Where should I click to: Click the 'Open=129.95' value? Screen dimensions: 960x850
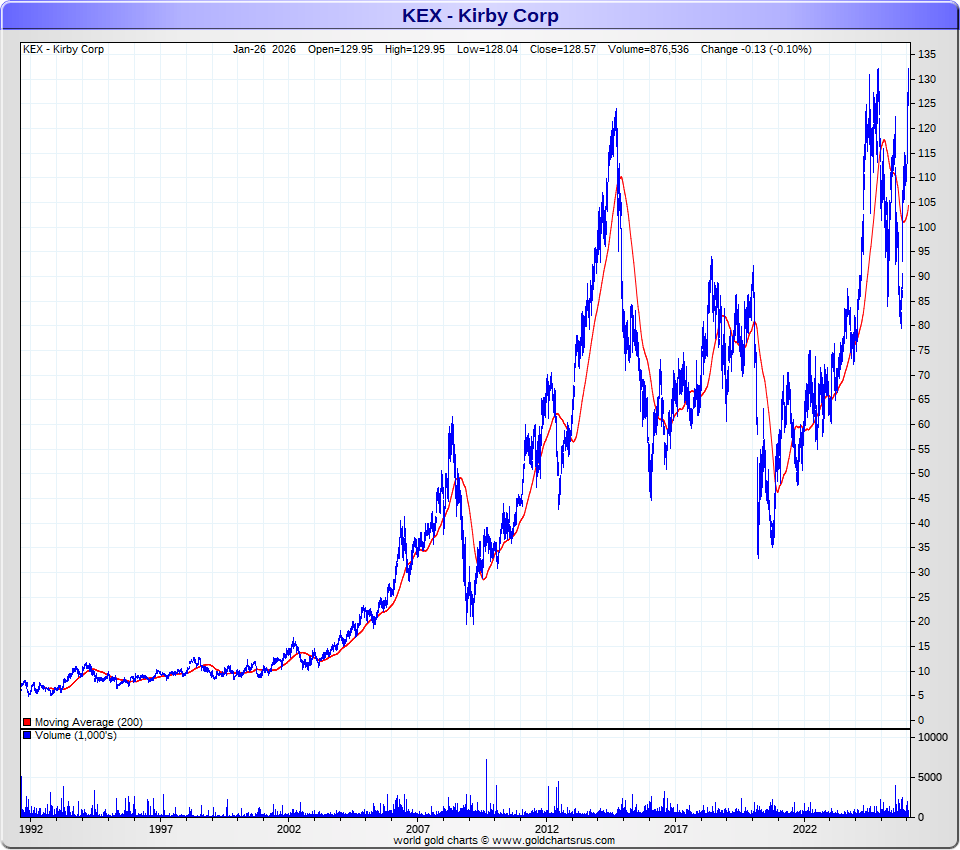pos(340,50)
